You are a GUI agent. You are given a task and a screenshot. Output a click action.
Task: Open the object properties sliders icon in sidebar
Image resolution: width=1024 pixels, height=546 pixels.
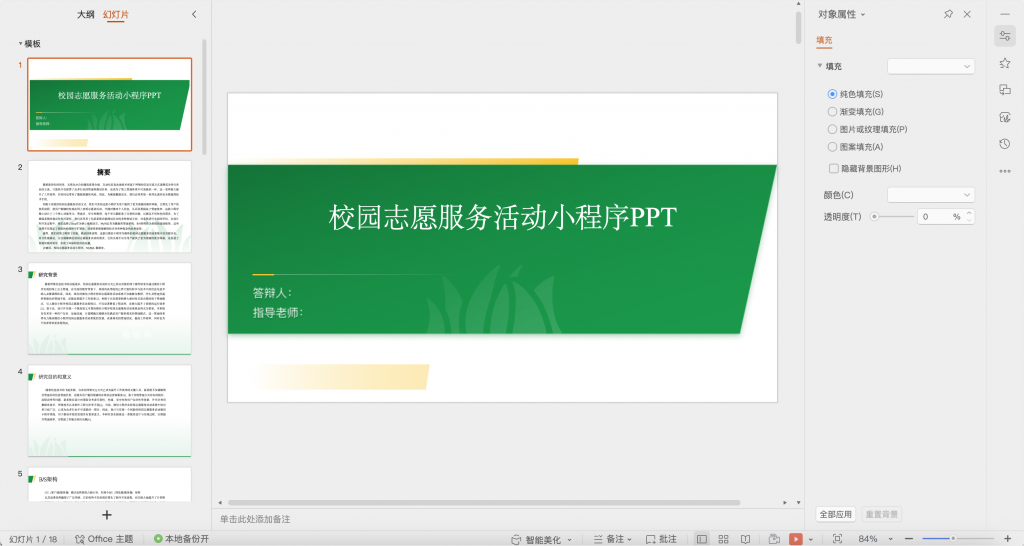(x=1004, y=36)
